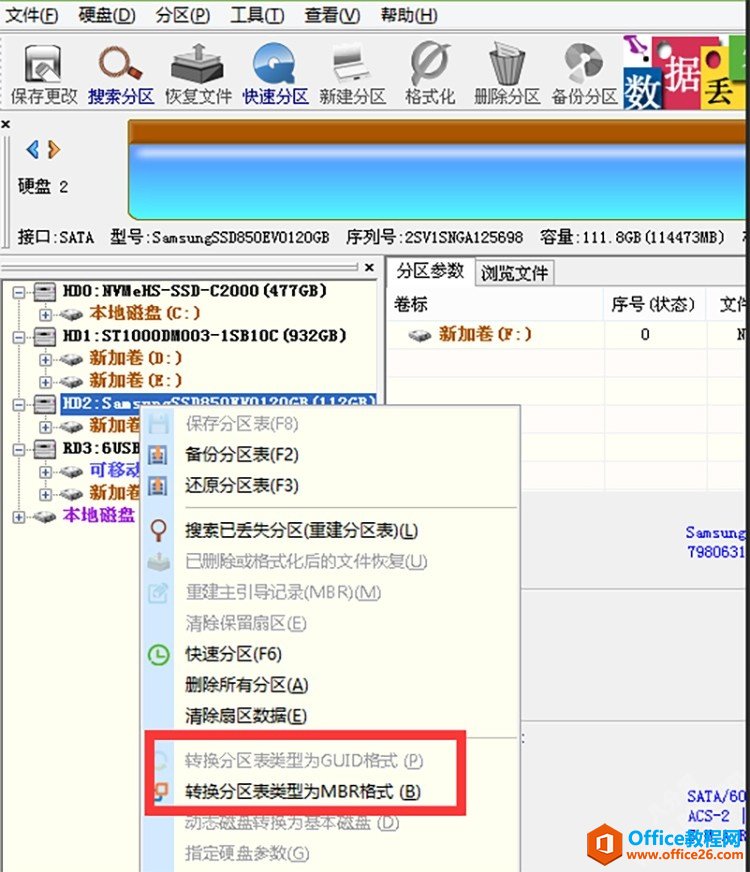Select 新加卷 (D:) partition

click(x=136, y=358)
